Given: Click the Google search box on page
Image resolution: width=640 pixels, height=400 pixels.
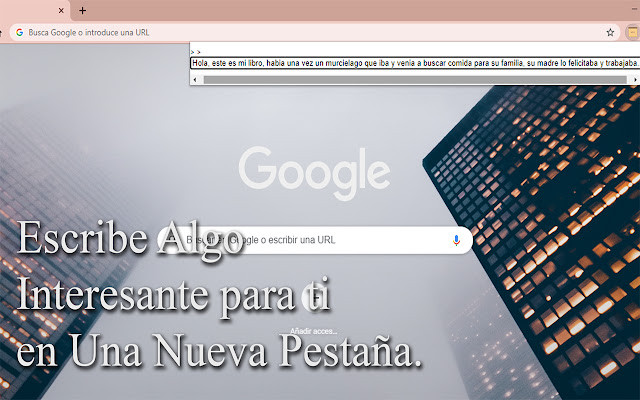Looking at the screenshot, I should tap(315, 240).
